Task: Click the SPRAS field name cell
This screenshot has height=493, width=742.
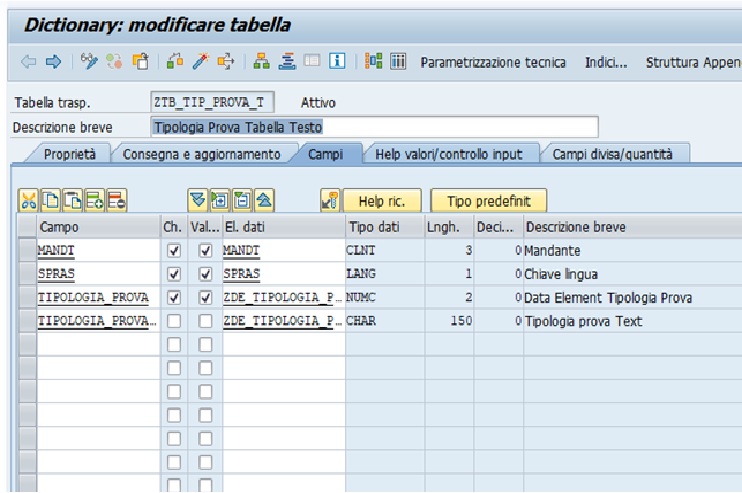Action: 98,274
